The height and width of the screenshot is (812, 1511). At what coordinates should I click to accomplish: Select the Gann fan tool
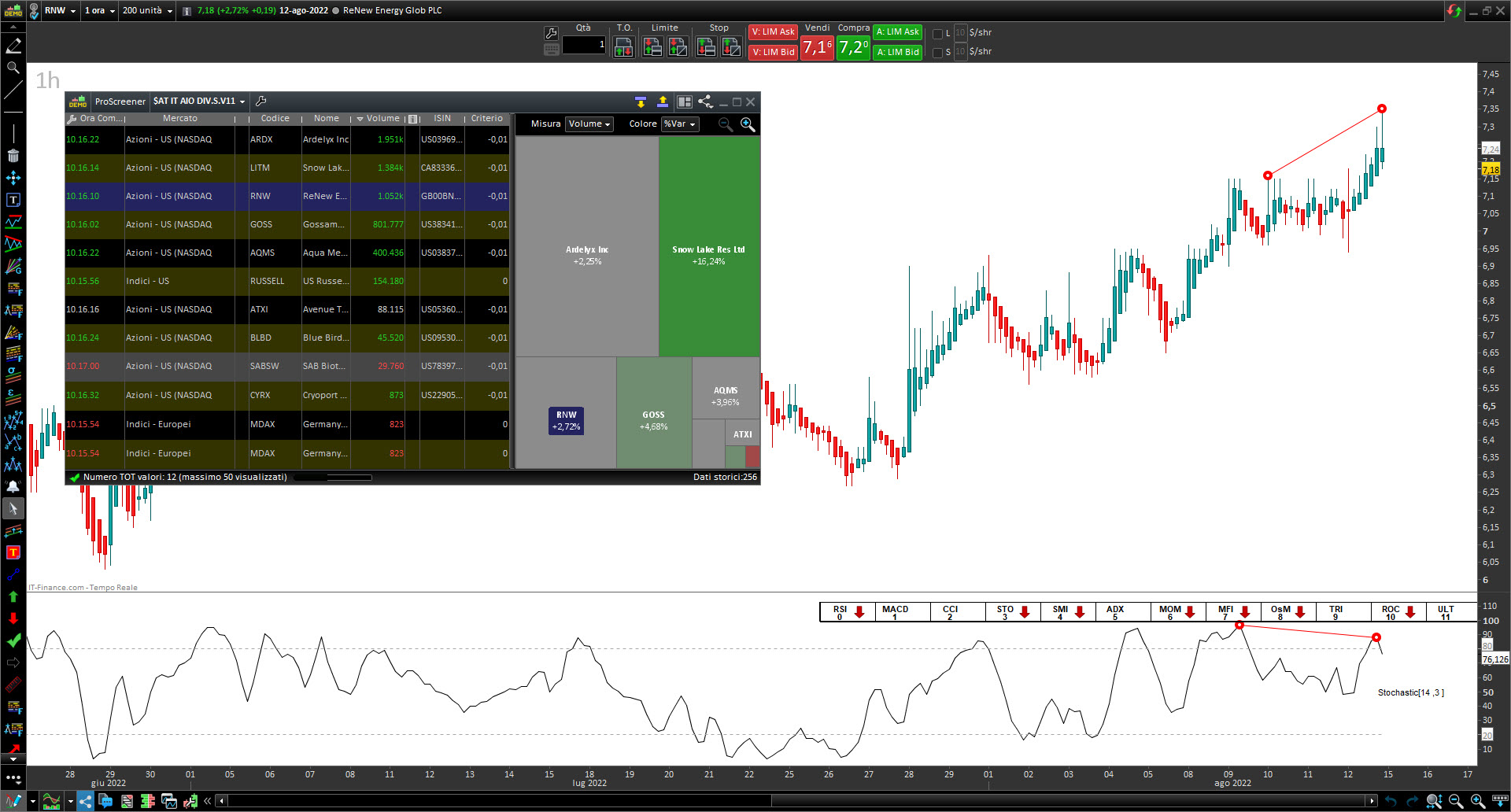pyautogui.click(x=13, y=266)
